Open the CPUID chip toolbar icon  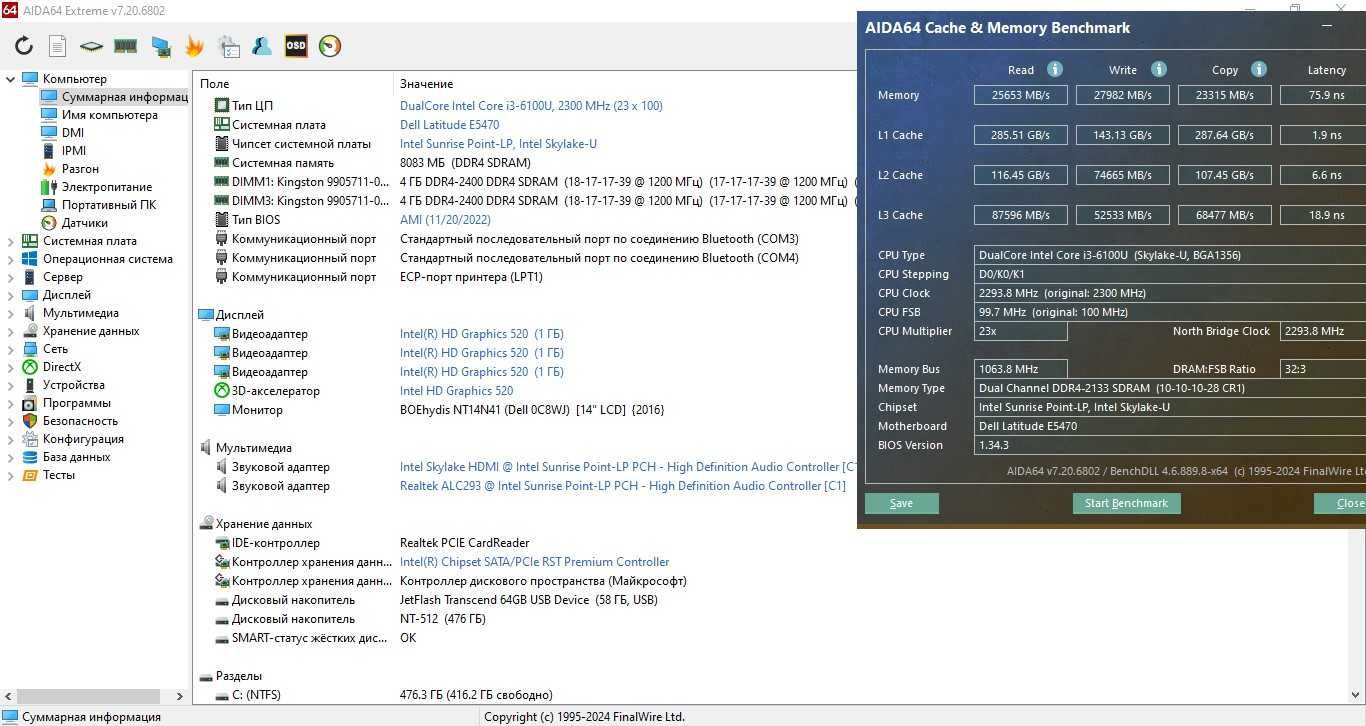pos(91,46)
